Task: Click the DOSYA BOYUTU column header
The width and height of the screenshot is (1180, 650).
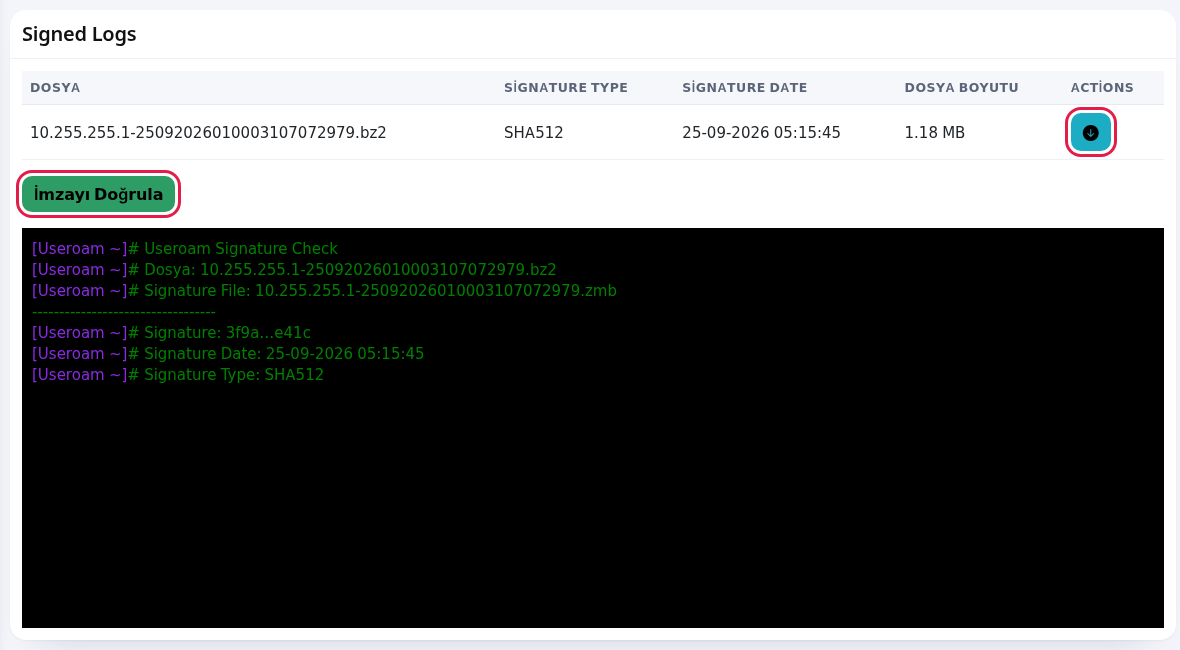Action: point(961,87)
